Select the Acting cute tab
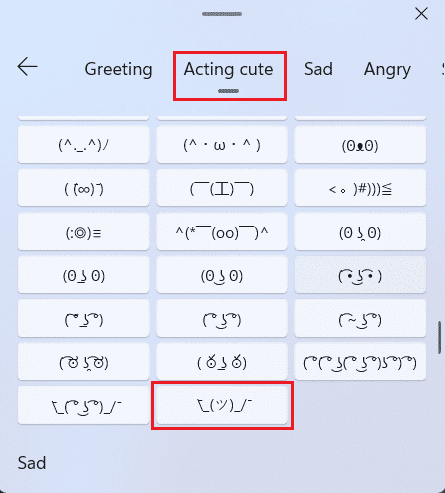Screen dimensions: 445x493 [229, 69]
